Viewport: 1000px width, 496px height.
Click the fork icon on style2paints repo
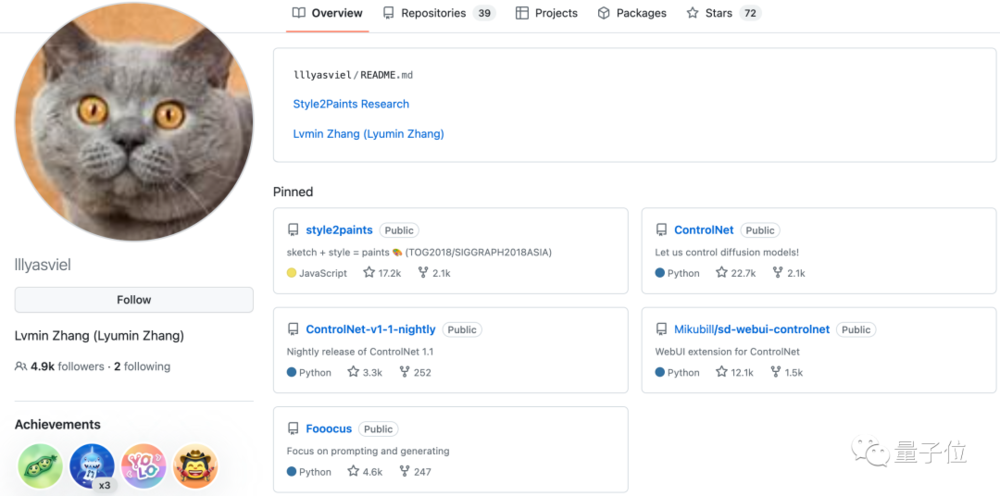(x=423, y=272)
